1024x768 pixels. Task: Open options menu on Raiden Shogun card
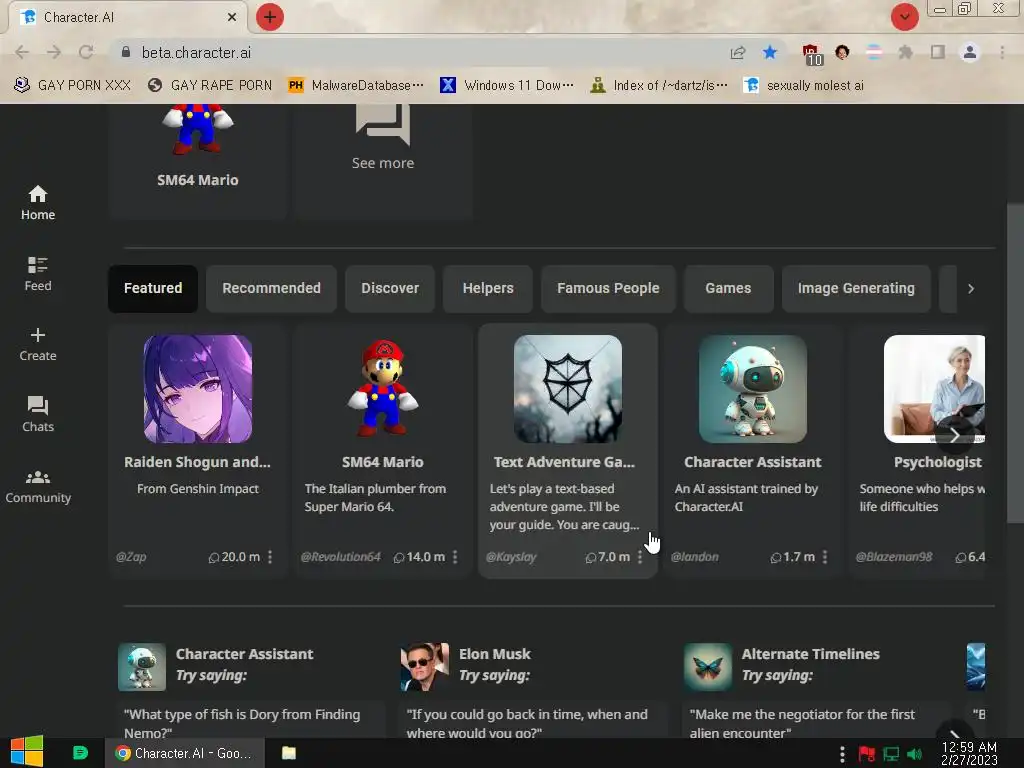pyautogui.click(x=270, y=556)
